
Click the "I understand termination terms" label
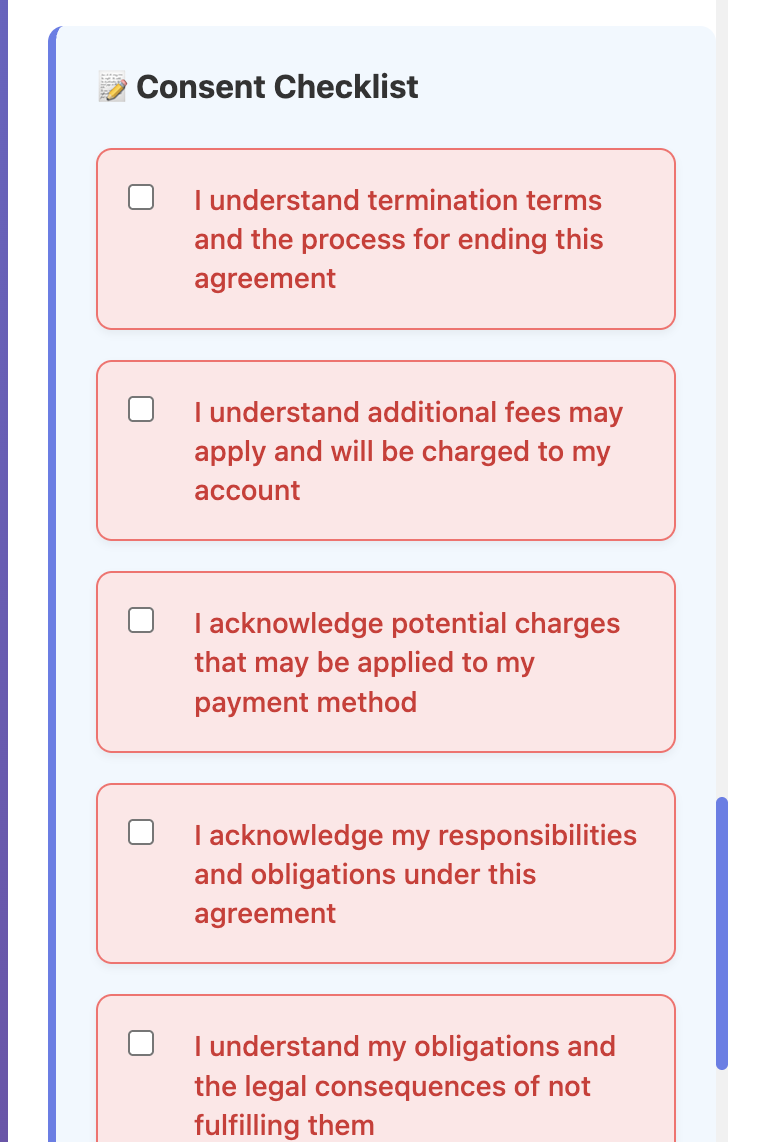pos(398,201)
